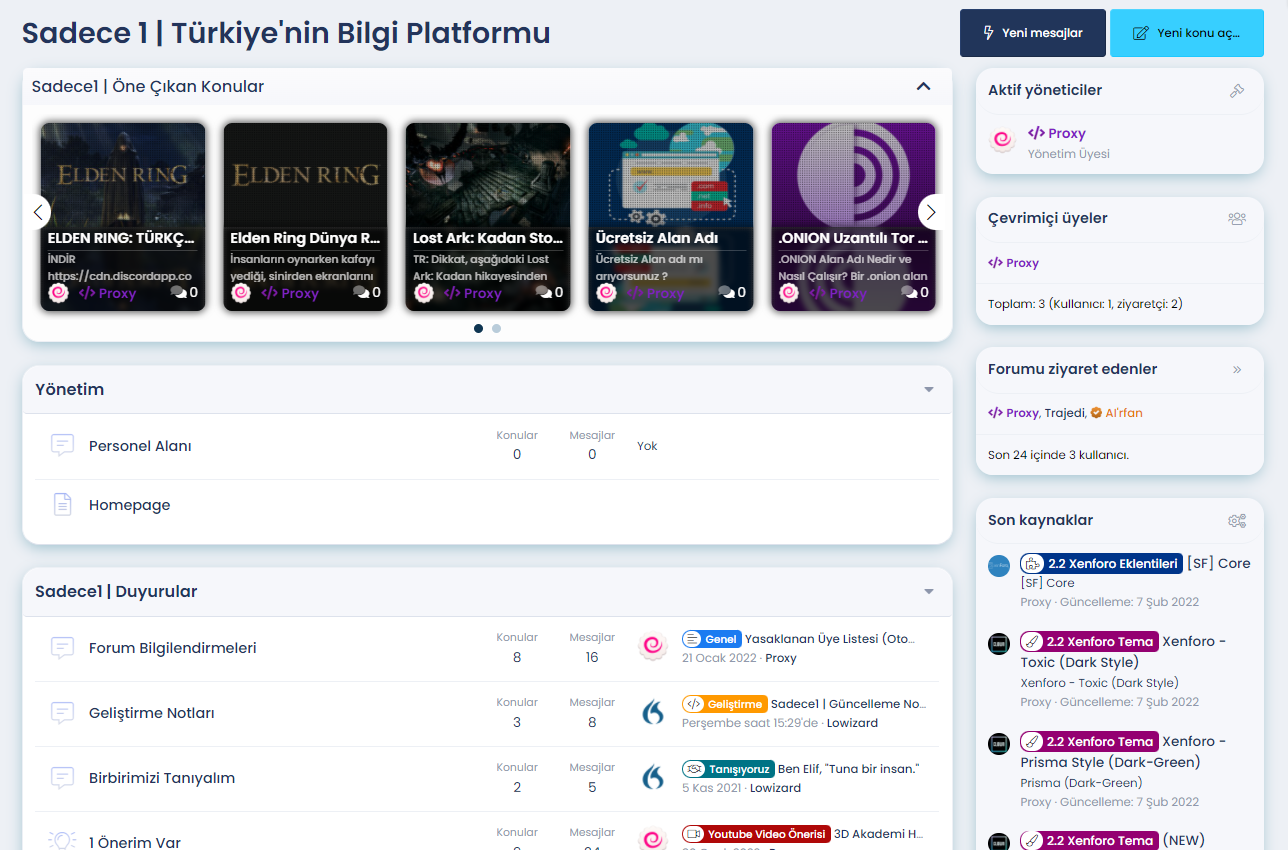
Task: Open the 1 Önerim Var forum
Action: click(x=135, y=842)
